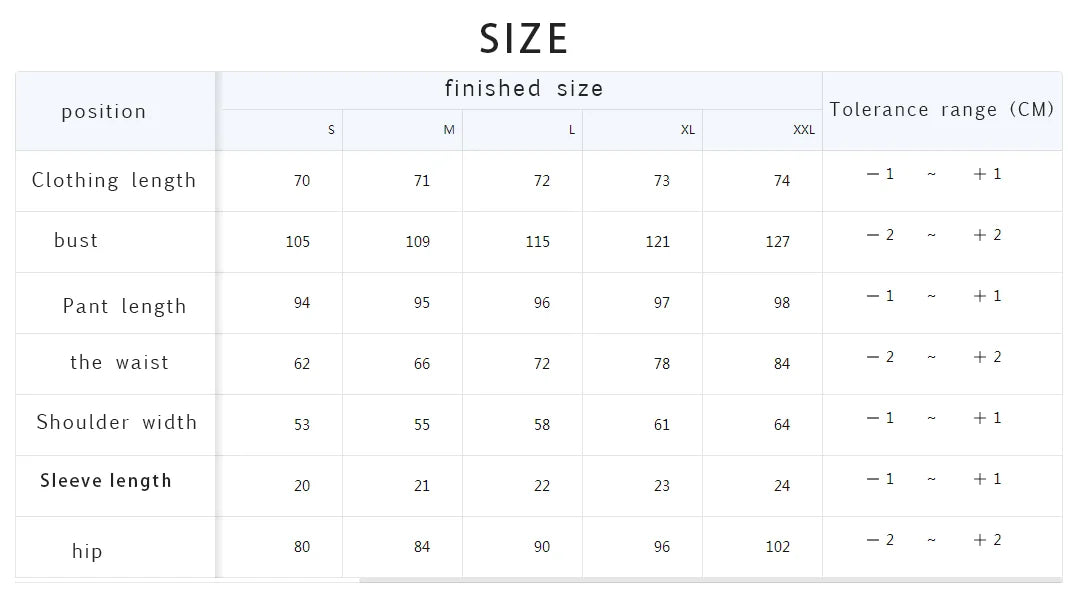Select the M size column header

point(449,130)
